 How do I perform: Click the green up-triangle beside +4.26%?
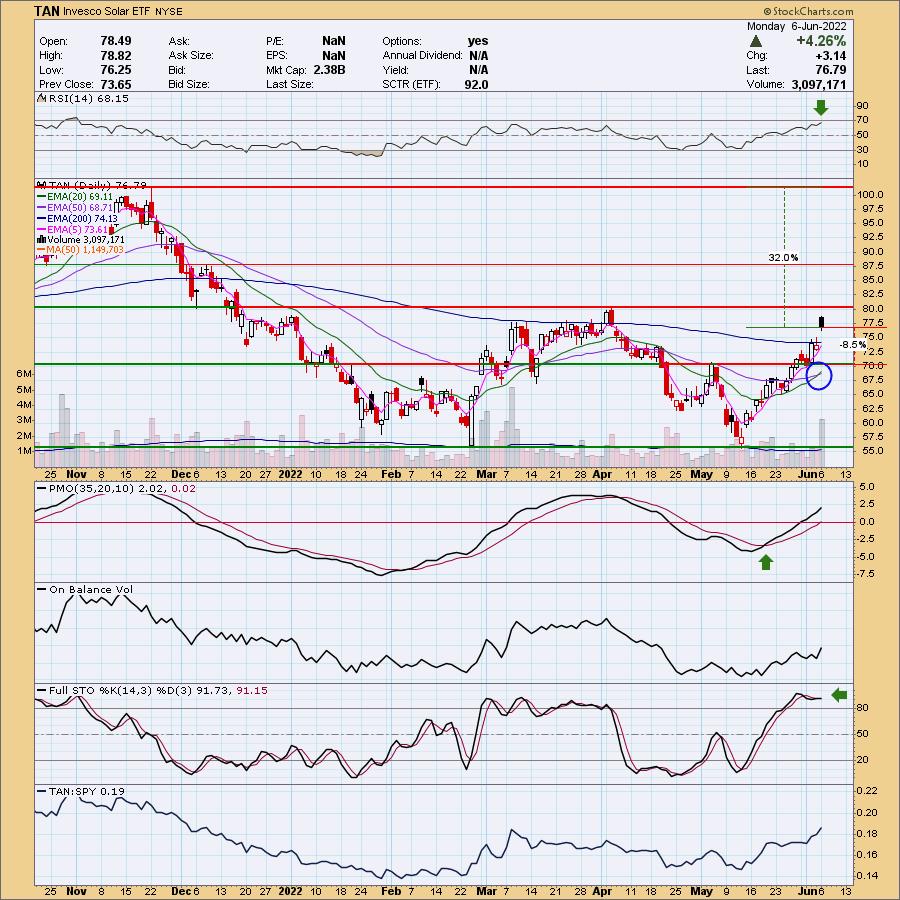coord(755,41)
